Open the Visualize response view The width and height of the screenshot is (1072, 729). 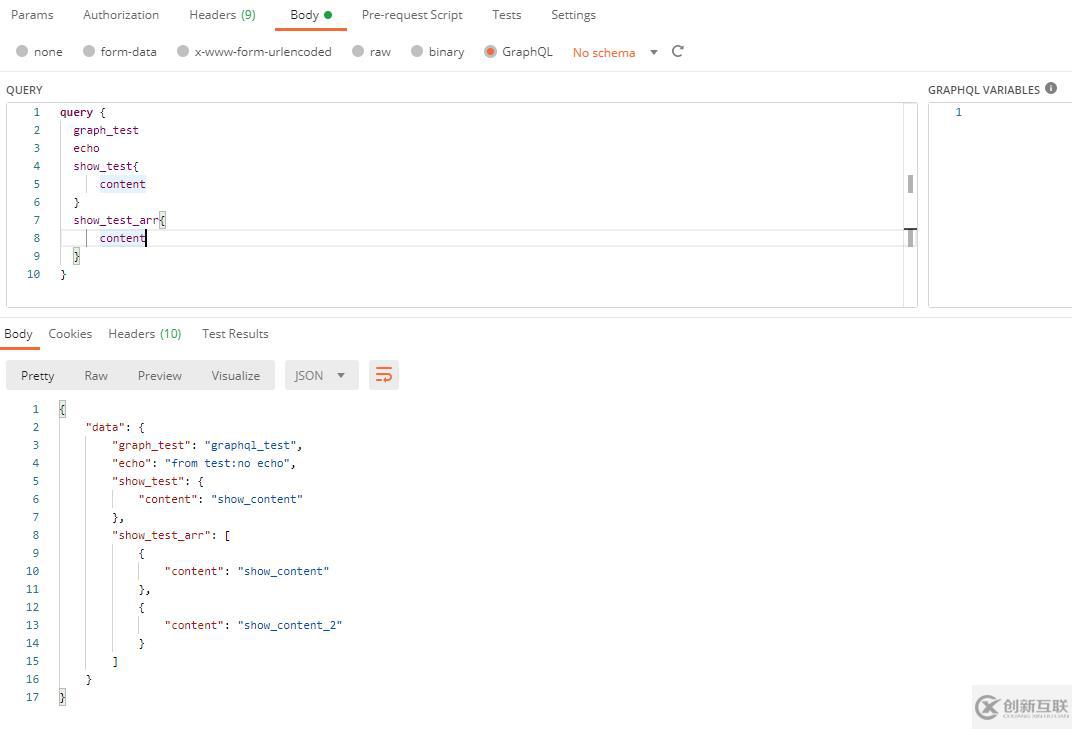coord(236,375)
